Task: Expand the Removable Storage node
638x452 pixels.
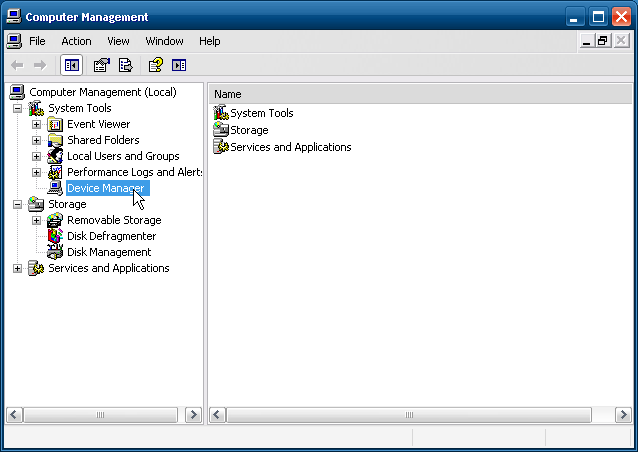Action: coord(36,220)
